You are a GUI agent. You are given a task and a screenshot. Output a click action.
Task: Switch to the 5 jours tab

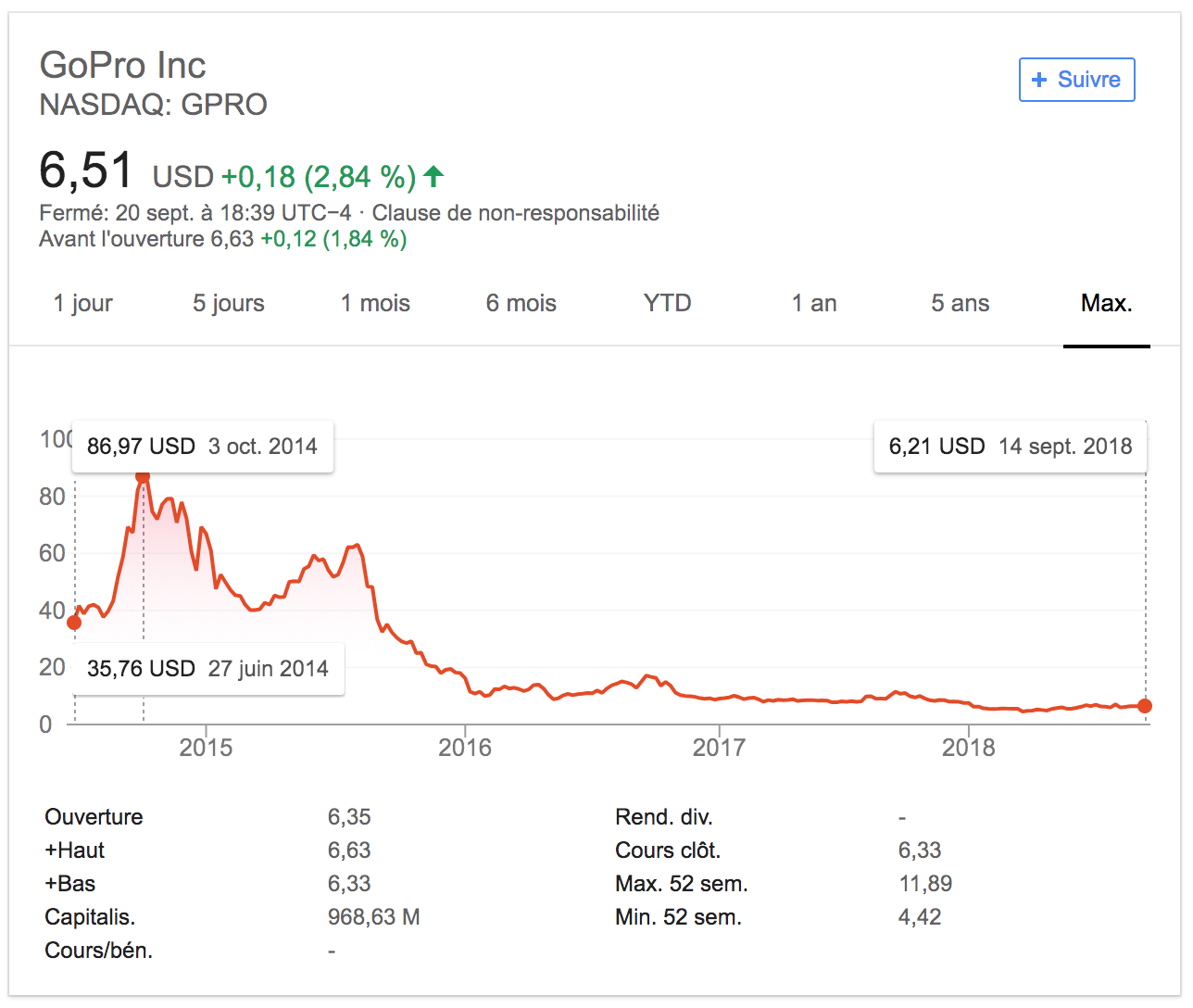point(229,303)
